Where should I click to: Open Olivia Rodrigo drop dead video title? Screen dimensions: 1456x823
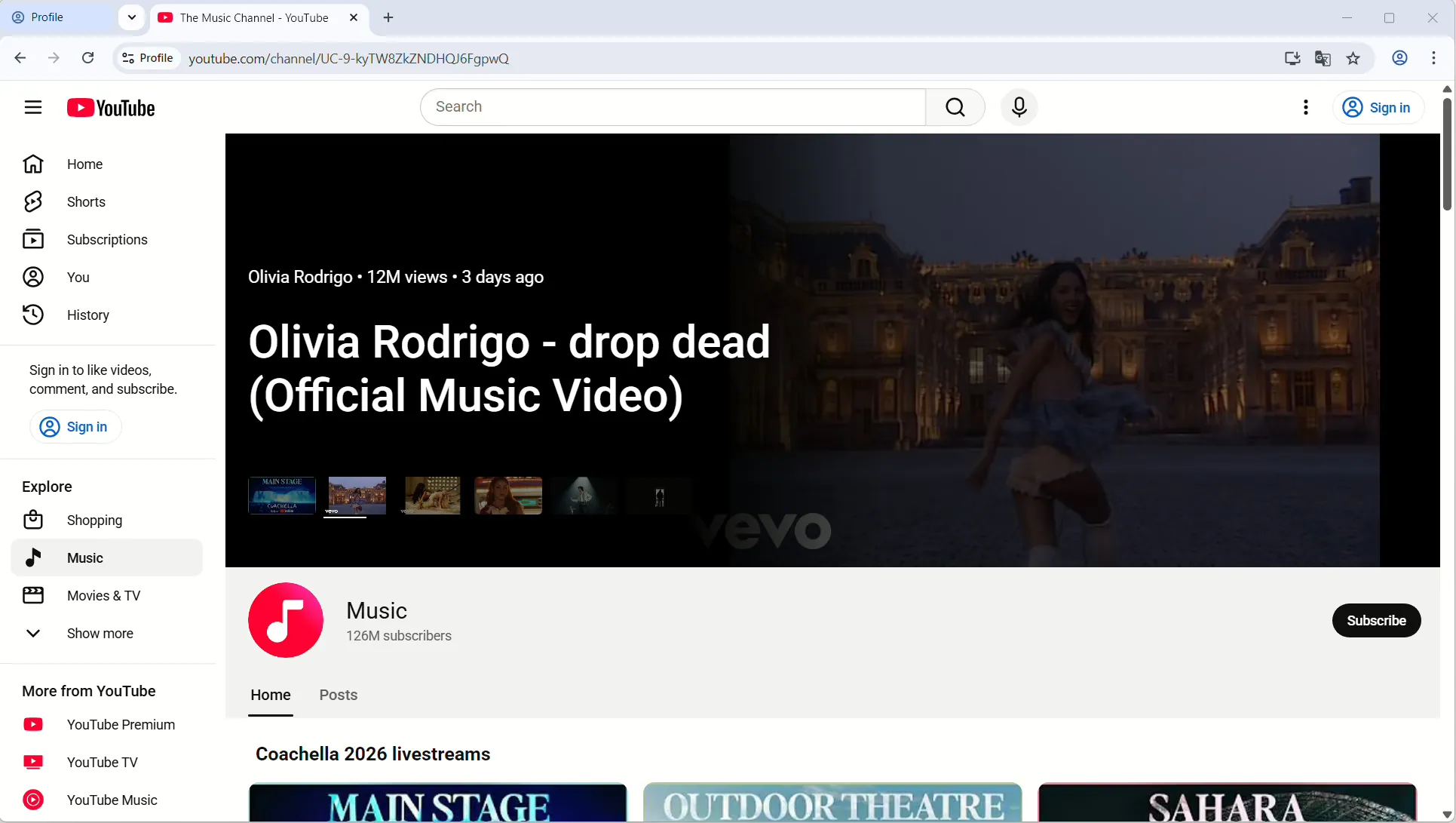coord(509,369)
